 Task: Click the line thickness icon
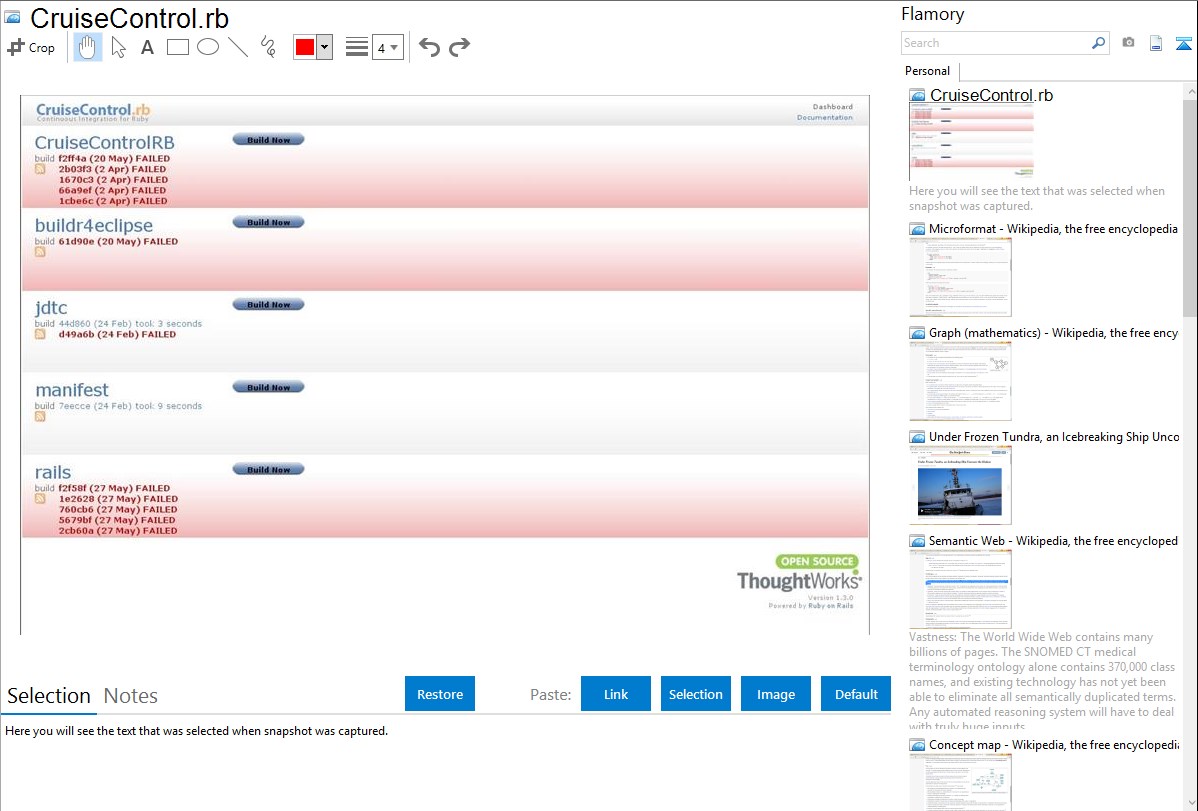point(356,47)
